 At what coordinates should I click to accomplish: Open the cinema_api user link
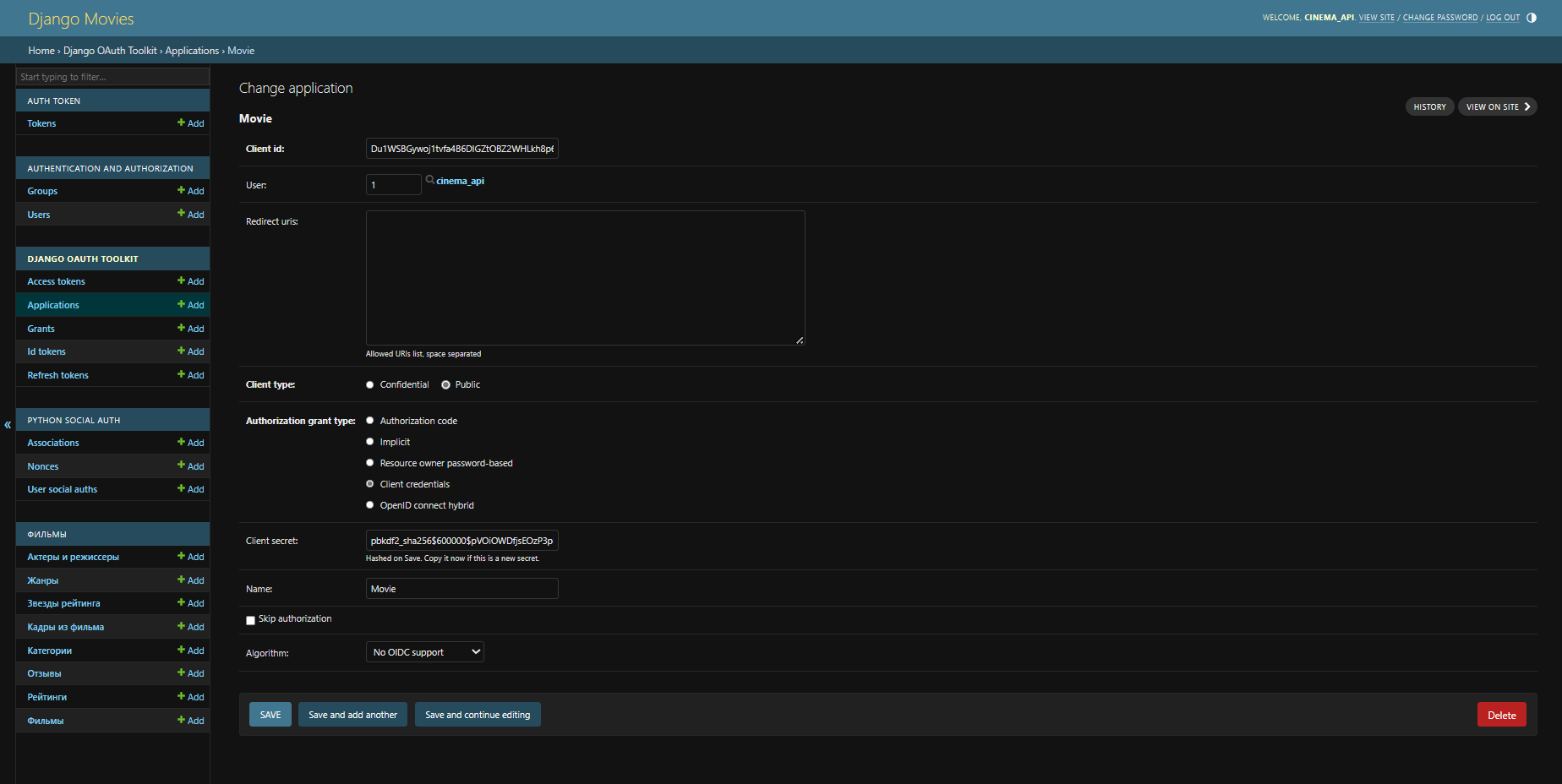click(459, 180)
